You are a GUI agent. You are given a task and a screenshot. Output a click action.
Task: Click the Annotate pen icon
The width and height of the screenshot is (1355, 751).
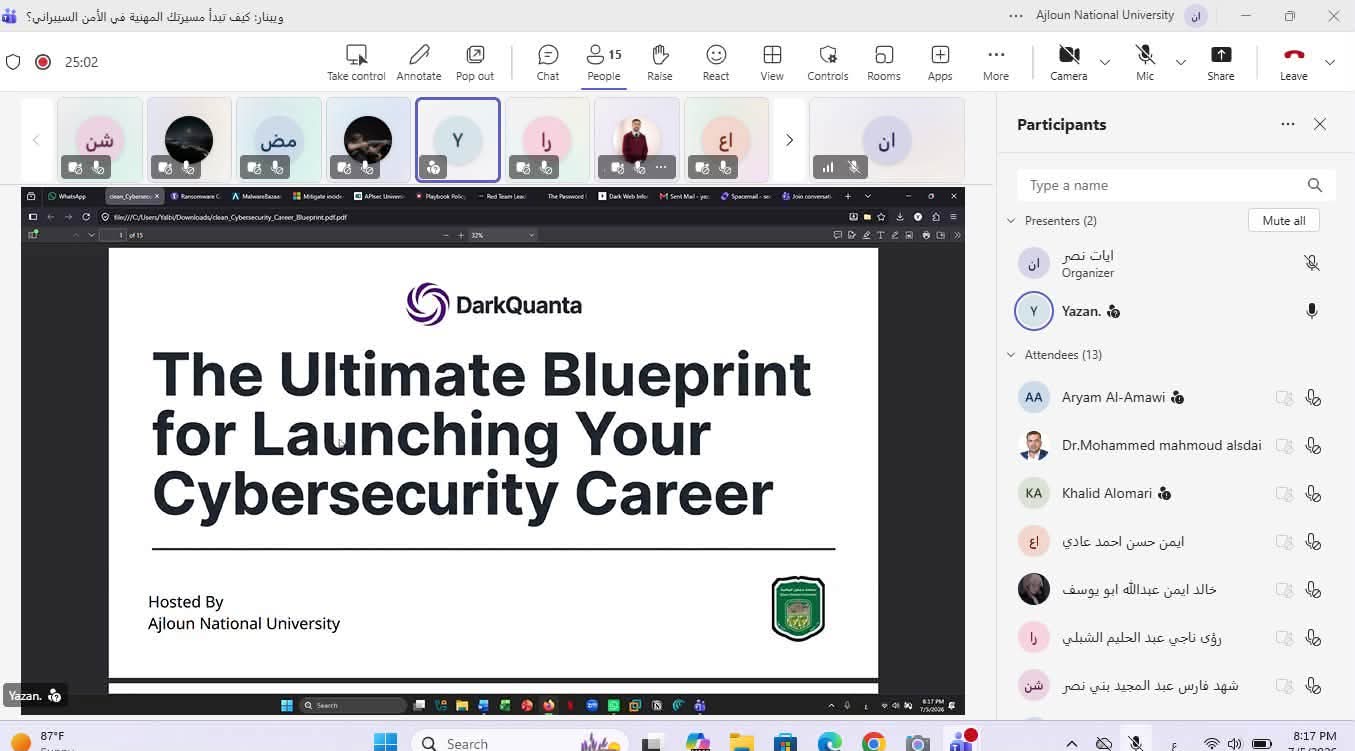pos(419,62)
